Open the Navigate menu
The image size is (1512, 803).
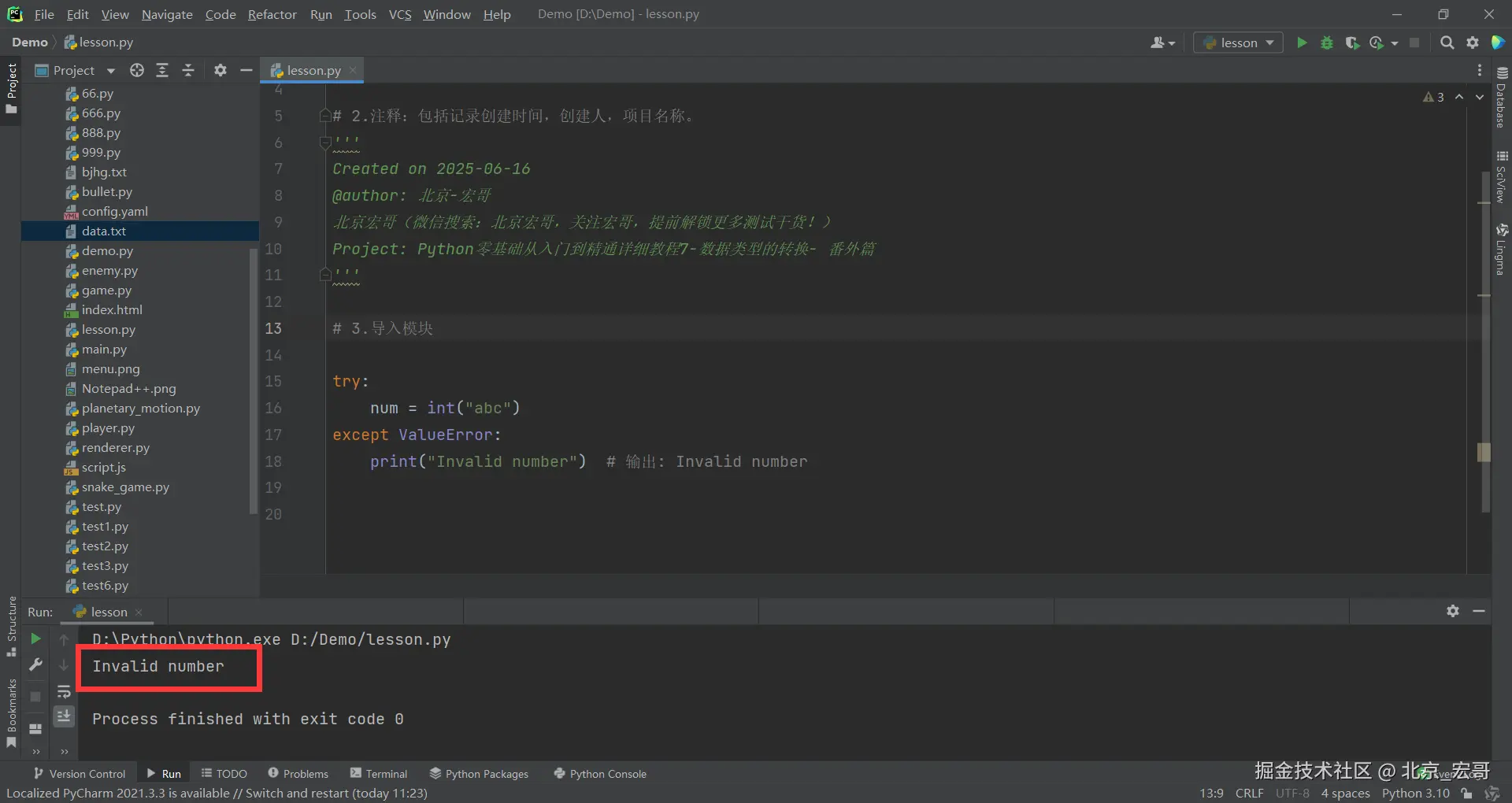point(167,14)
